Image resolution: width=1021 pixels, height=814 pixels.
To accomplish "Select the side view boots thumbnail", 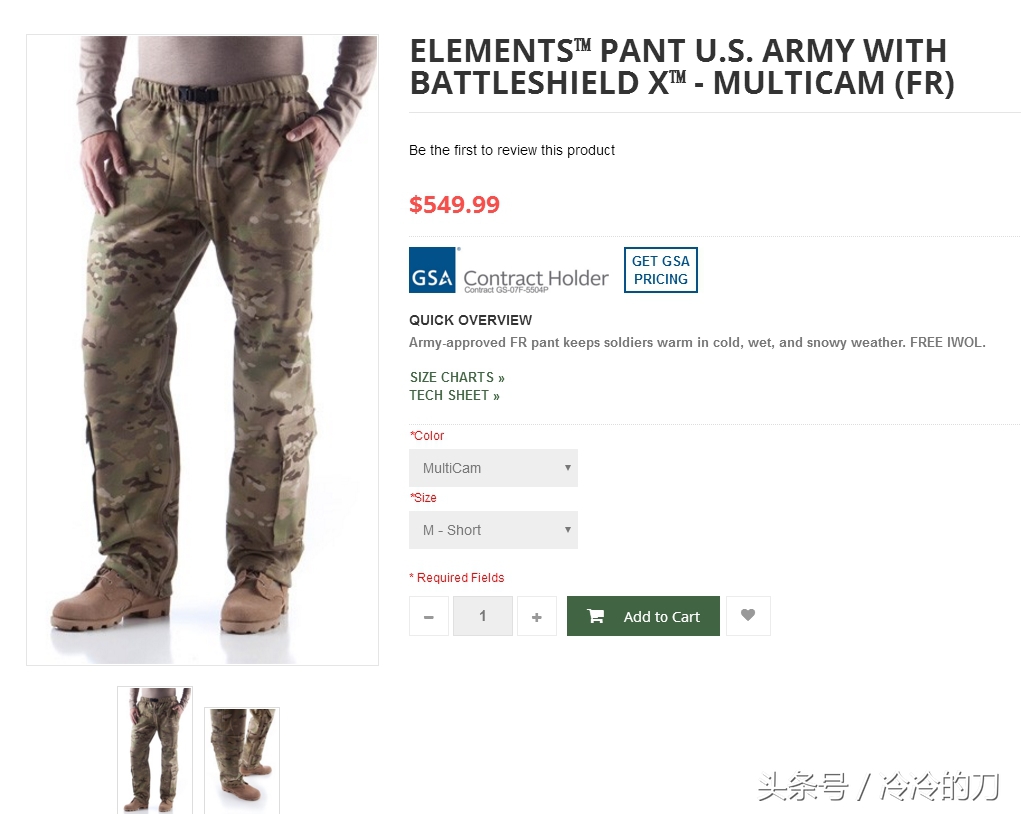I will point(242,760).
